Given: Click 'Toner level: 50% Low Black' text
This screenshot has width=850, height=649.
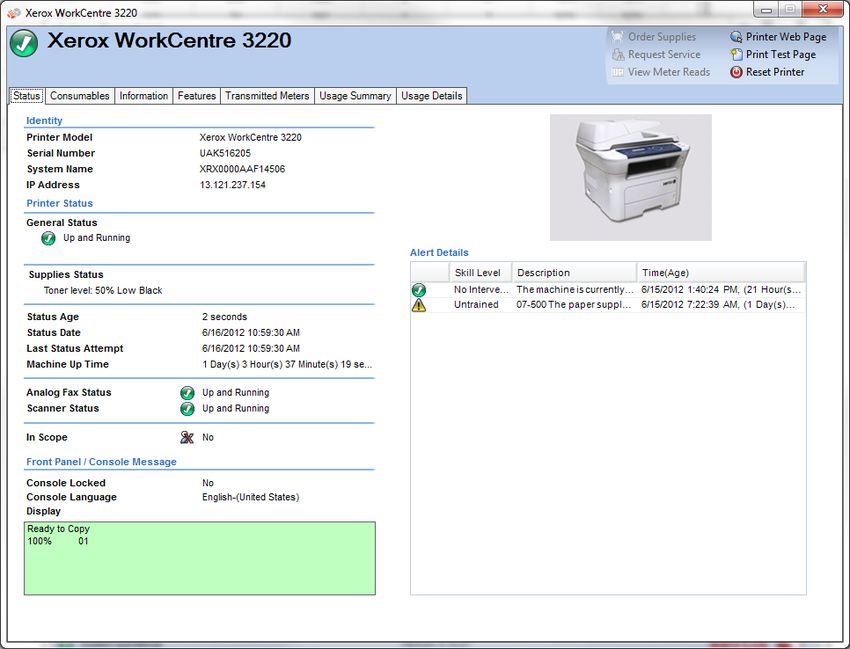Looking at the screenshot, I should 103,291.
